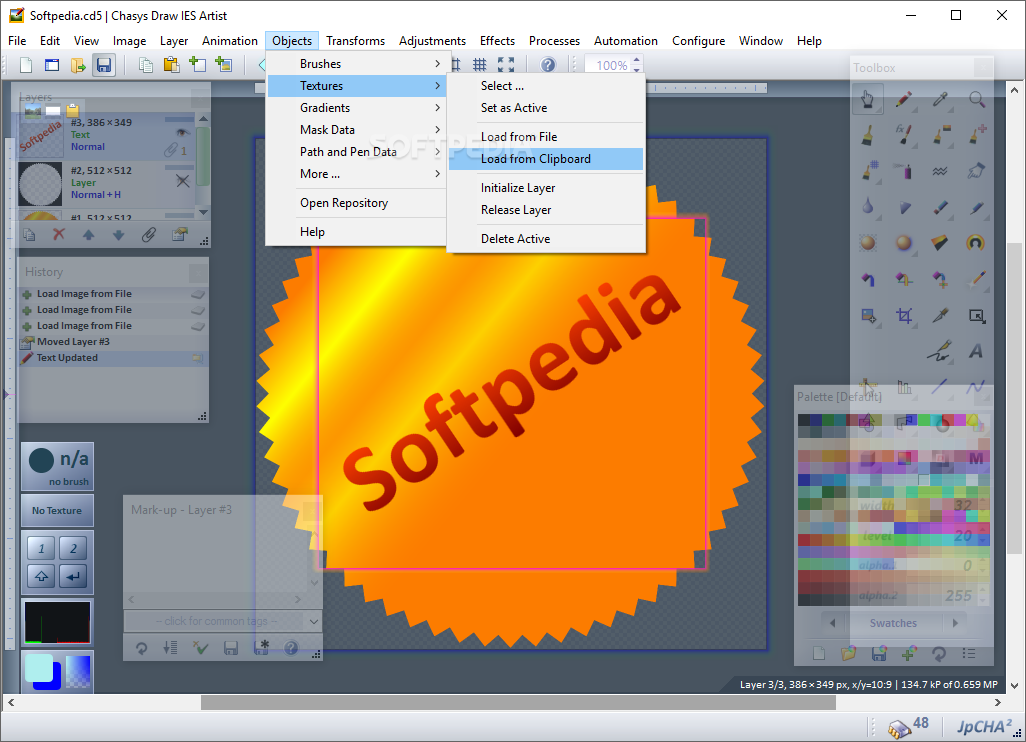Screen dimensions: 1026x742
Task: Validate mark-up with the green check icon
Action: (200, 648)
